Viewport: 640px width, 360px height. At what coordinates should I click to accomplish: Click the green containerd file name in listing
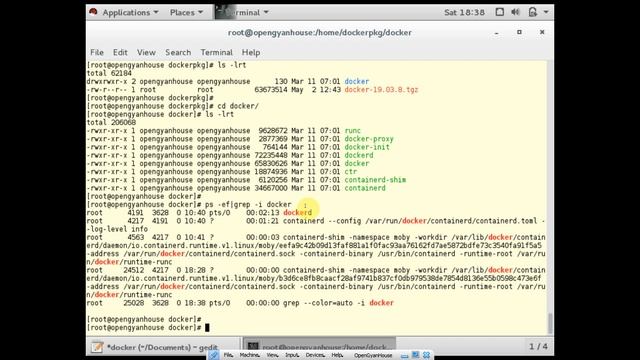pyautogui.click(x=365, y=188)
